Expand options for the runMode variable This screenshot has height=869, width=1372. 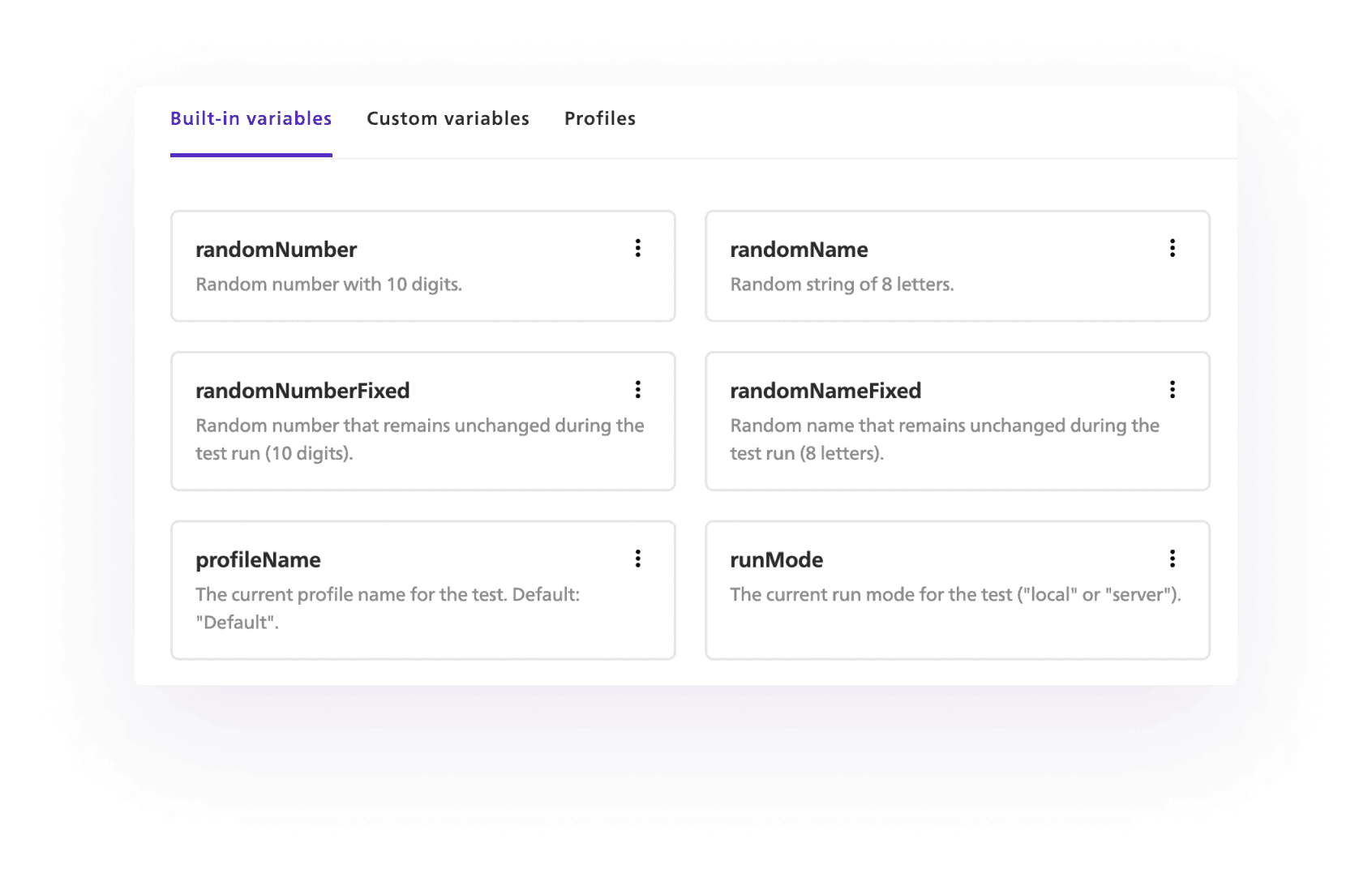pyautogui.click(x=1173, y=559)
